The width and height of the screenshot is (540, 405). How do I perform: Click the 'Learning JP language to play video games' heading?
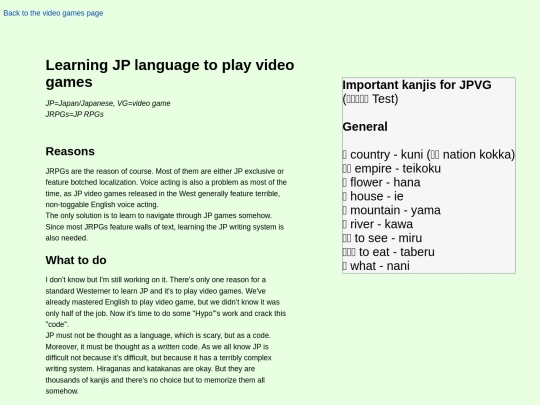(170, 73)
